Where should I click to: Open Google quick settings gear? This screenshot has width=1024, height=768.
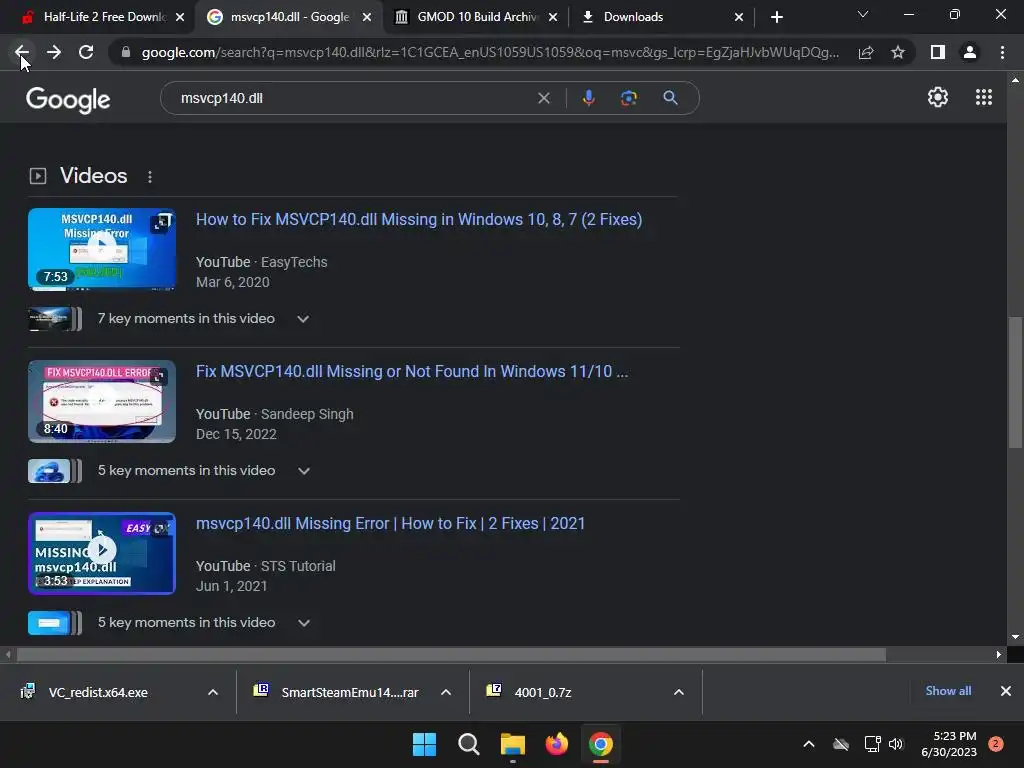click(938, 97)
